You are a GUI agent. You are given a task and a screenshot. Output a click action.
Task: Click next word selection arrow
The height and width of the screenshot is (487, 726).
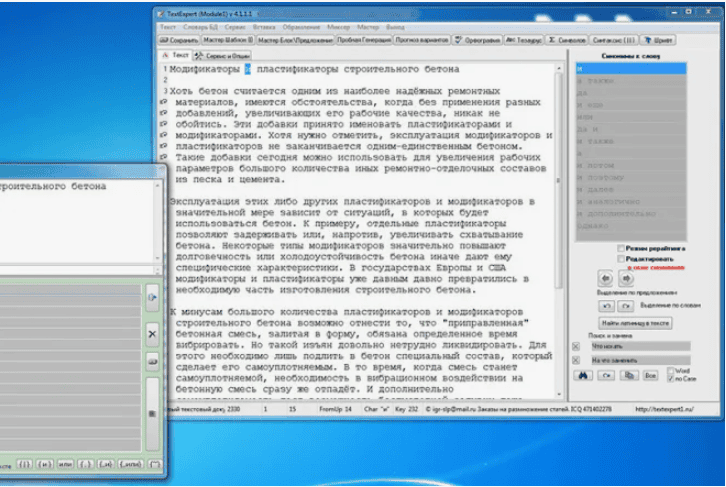(626, 306)
